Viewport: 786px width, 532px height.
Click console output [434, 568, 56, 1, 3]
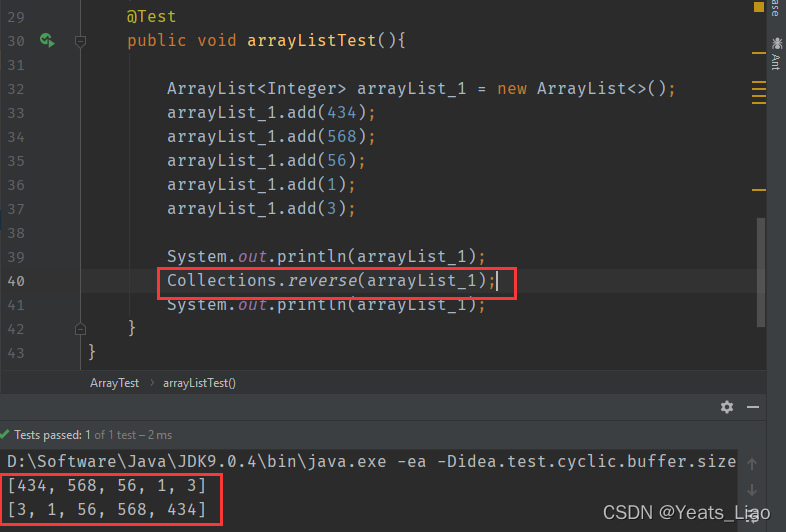click(107, 485)
